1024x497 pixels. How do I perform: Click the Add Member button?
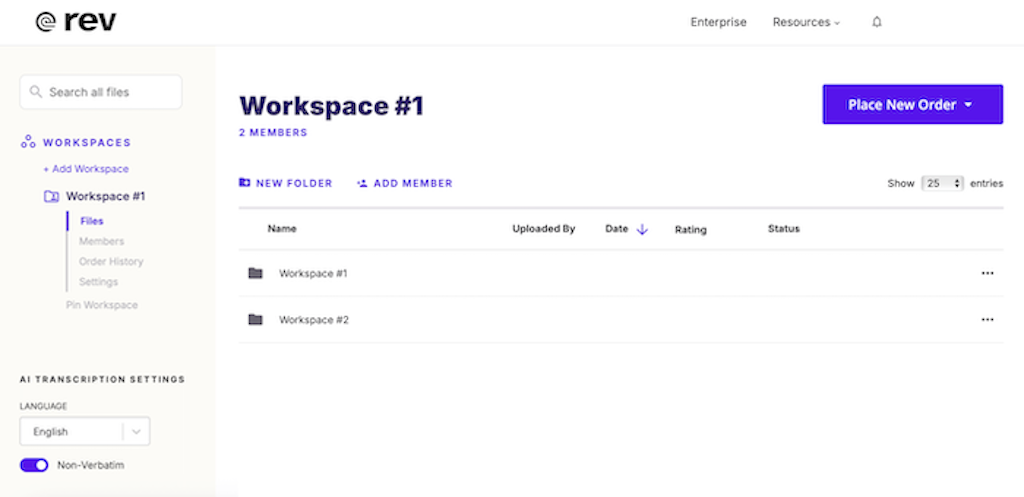click(405, 184)
